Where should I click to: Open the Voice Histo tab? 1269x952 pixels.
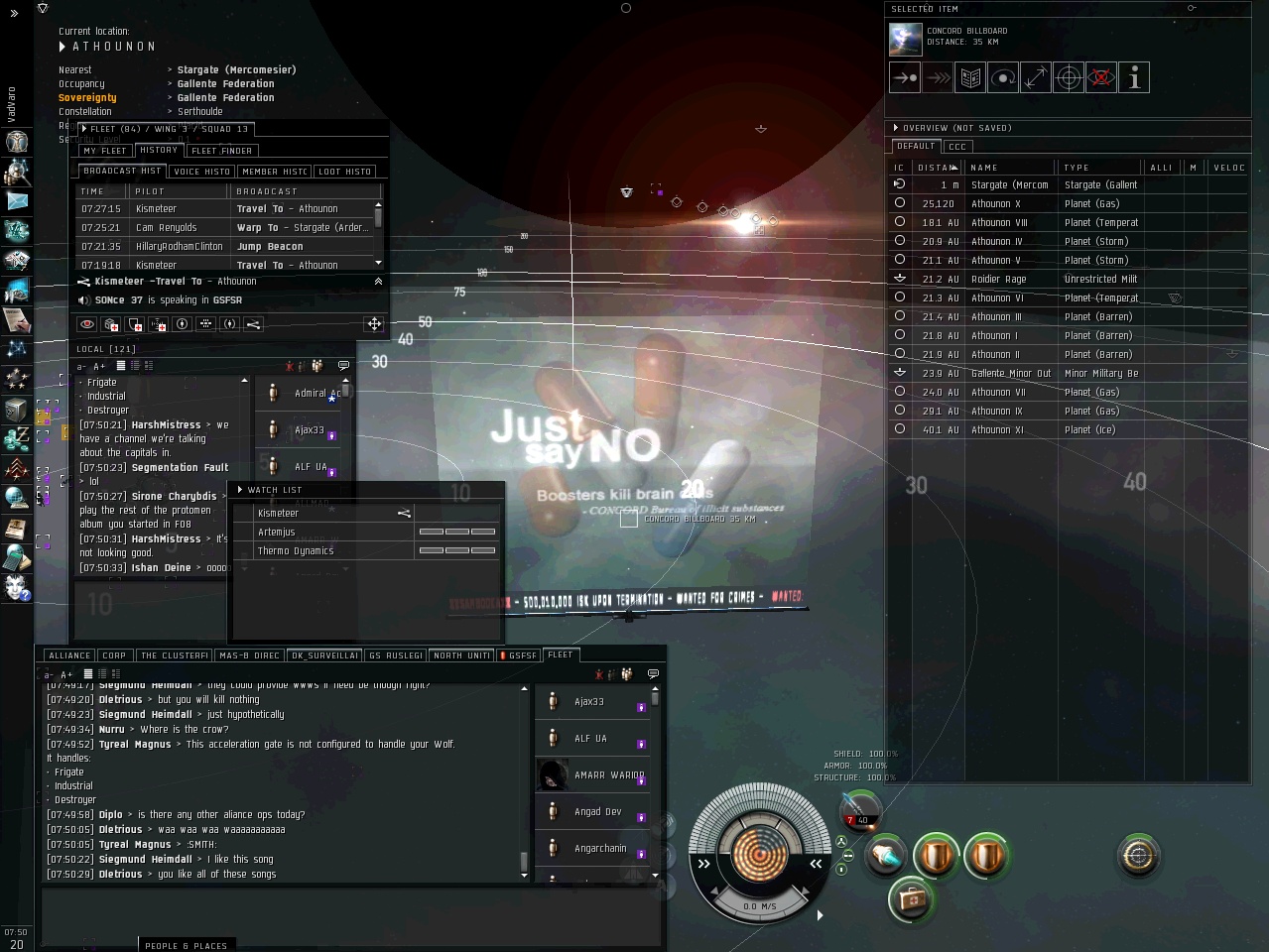(x=201, y=172)
